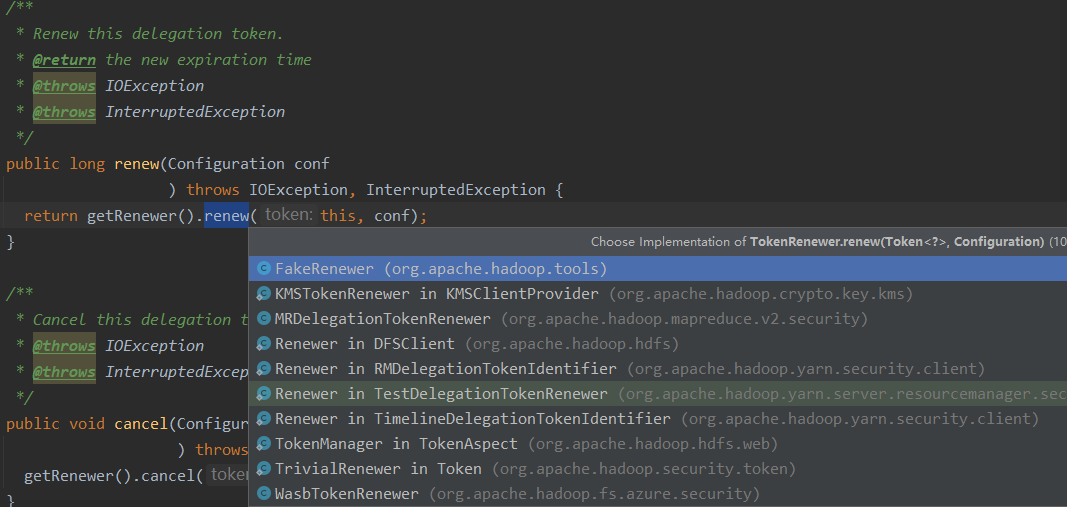The height and width of the screenshot is (507, 1067).
Task: Click the 'public void' keywords of cancel
Action: coord(56,424)
